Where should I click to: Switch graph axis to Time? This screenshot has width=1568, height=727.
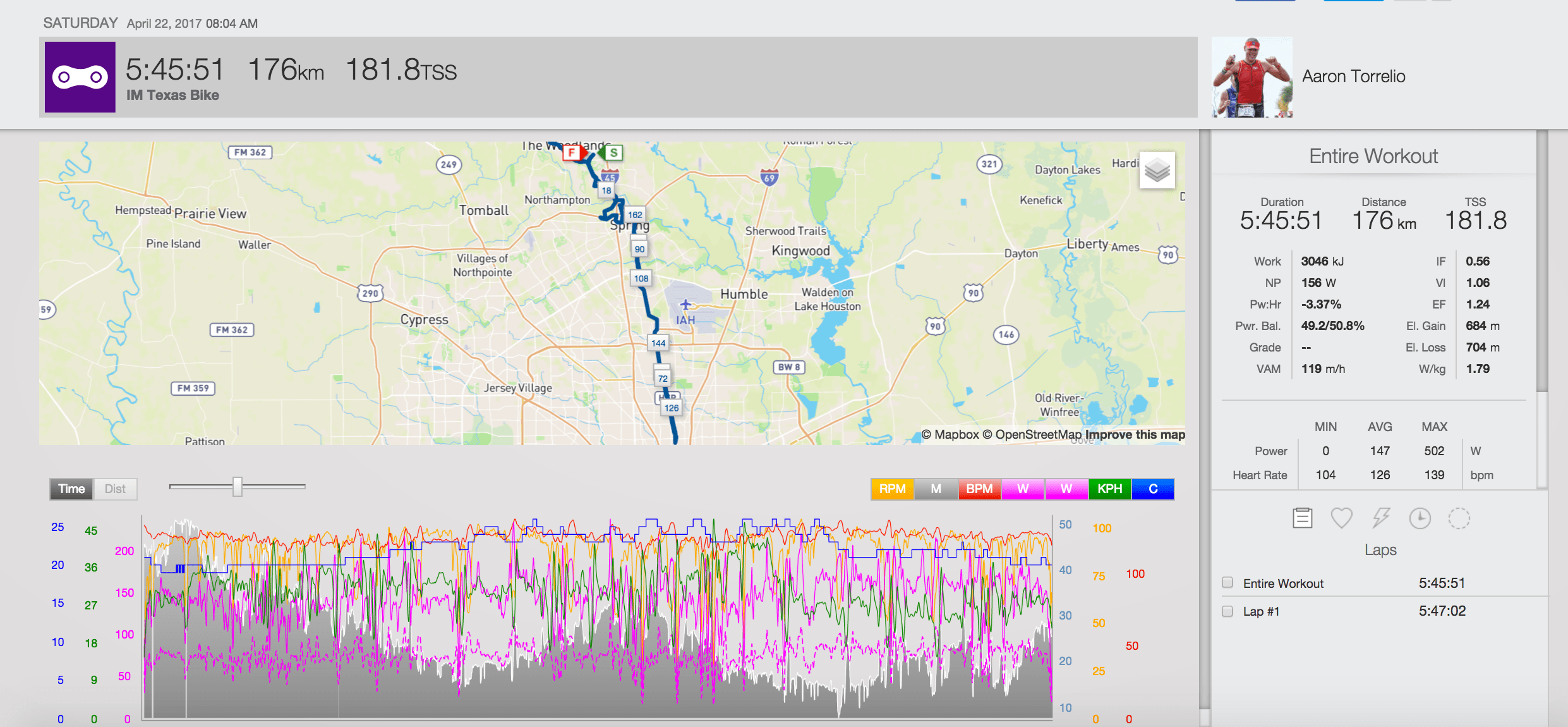coord(71,489)
